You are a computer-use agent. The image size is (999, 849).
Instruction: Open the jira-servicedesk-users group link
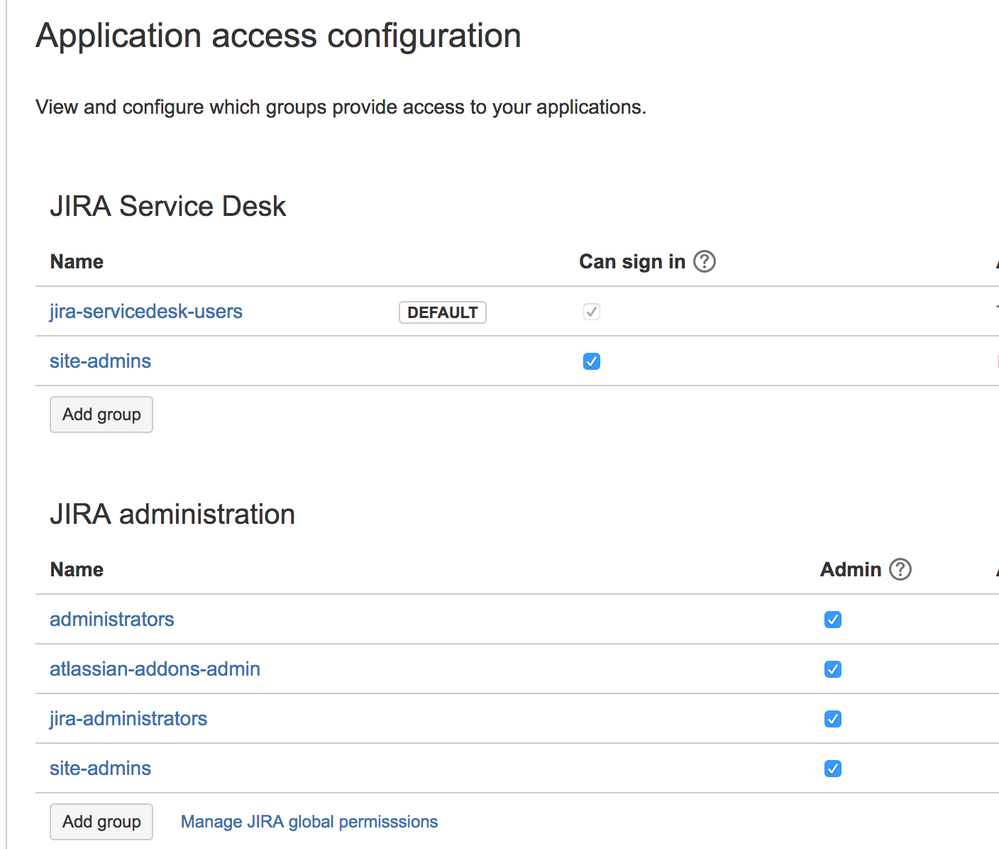(x=146, y=311)
